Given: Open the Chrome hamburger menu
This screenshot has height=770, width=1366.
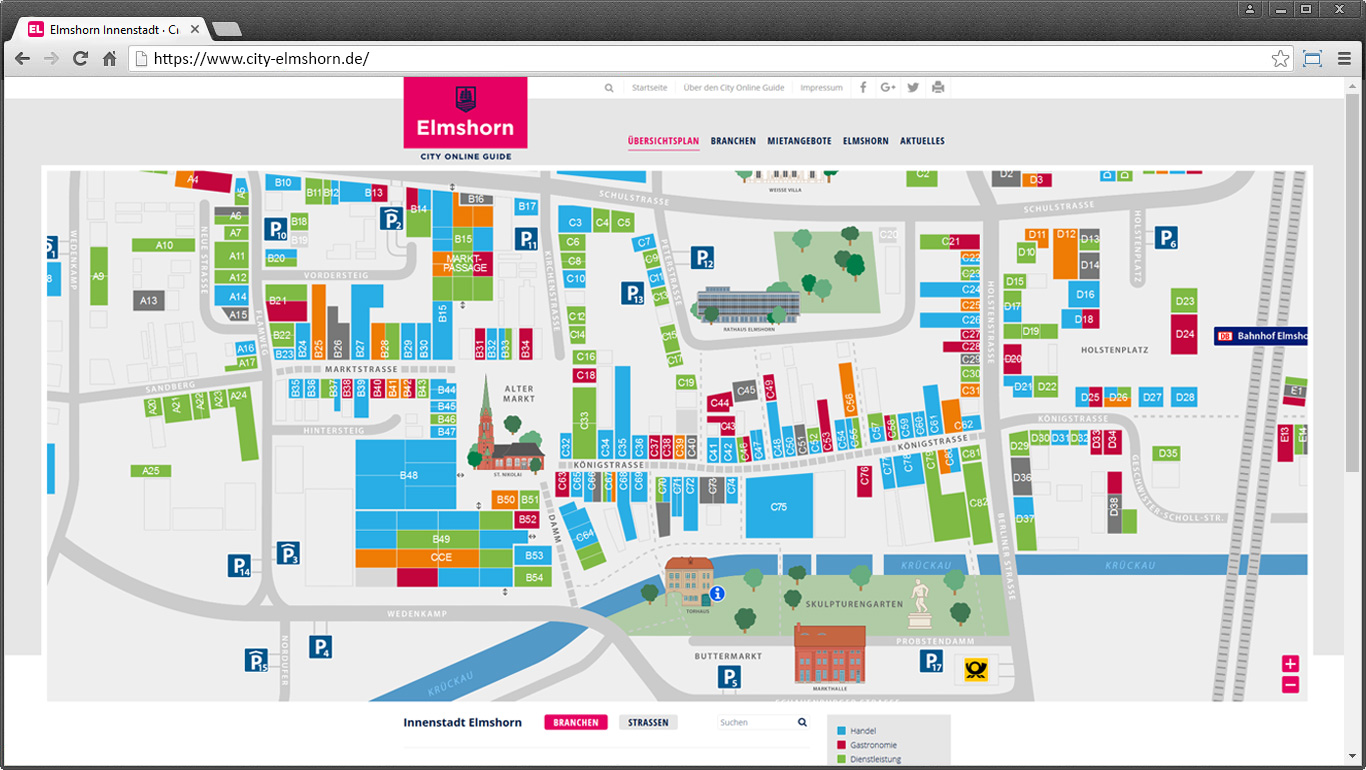Looking at the screenshot, I should 1344,59.
